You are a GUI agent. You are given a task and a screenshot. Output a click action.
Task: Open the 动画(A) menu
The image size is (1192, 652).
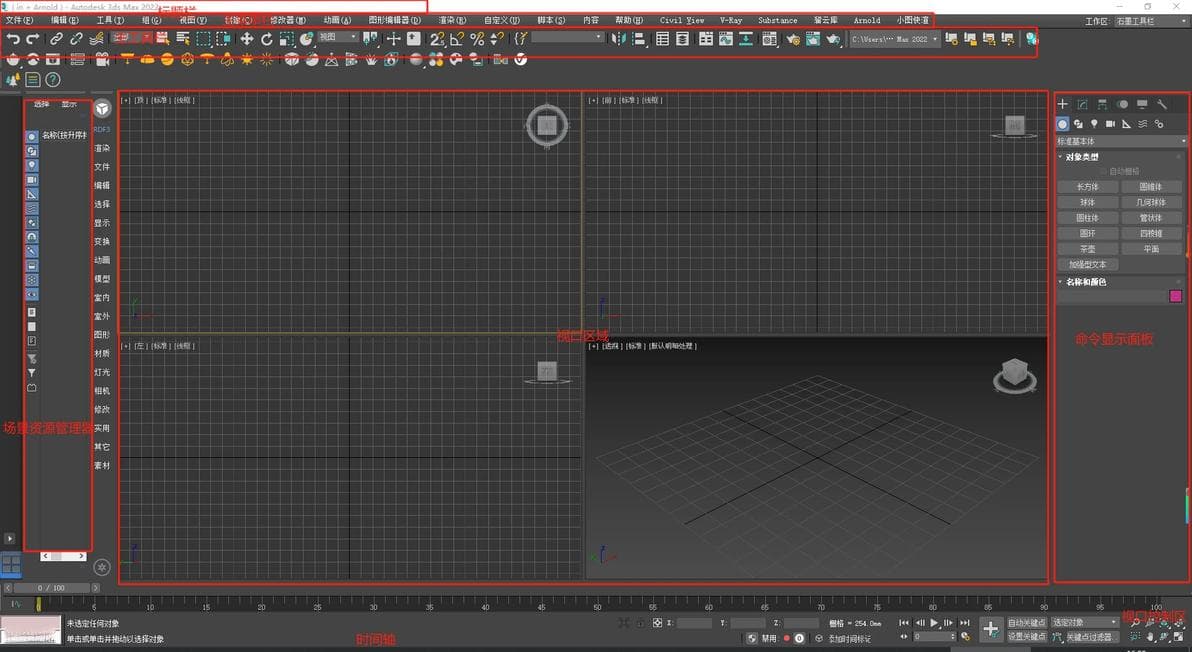click(337, 21)
